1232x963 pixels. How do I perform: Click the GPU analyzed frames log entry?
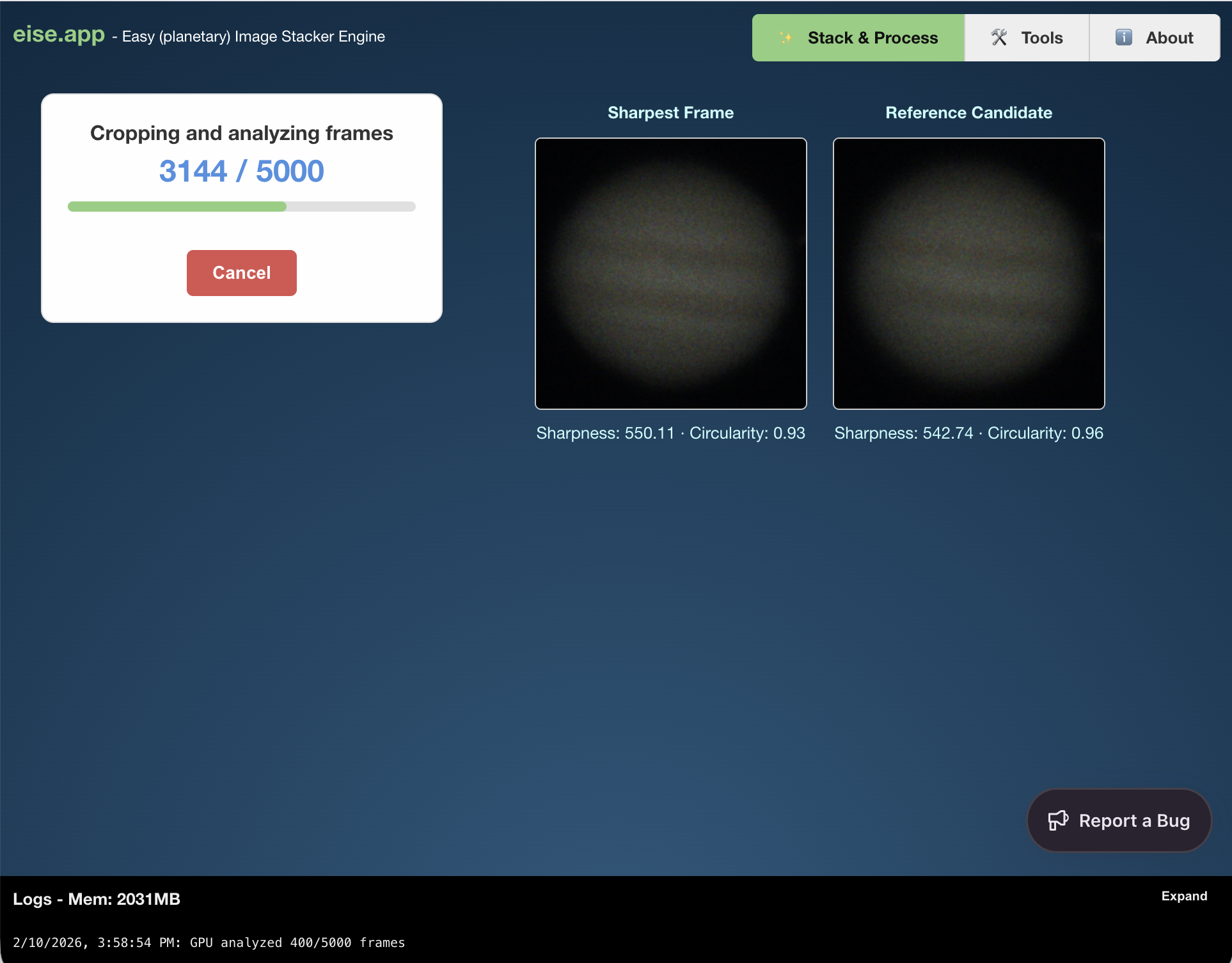pyautogui.click(x=210, y=942)
